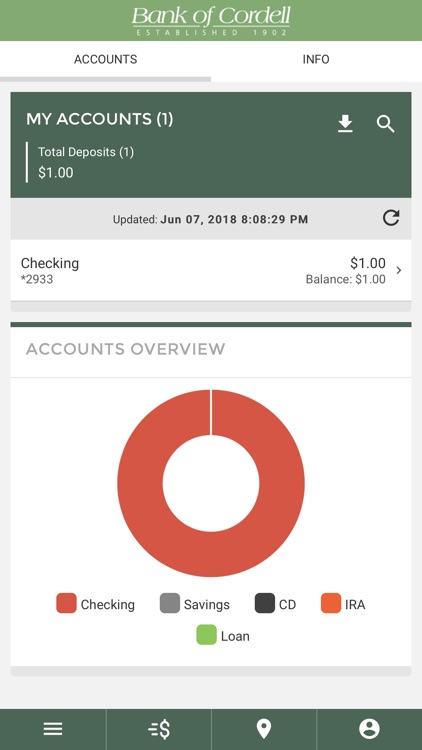
Task: Toggle the CD legend item
Action: (276, 604)
